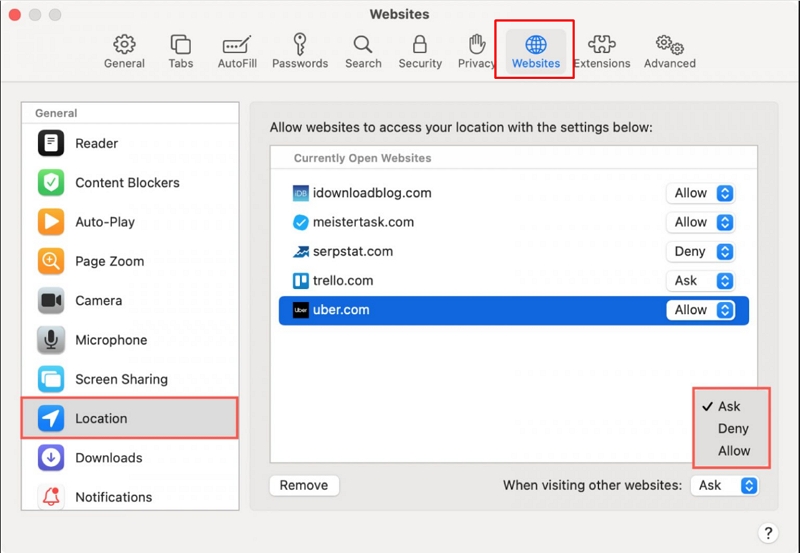The image size is (800, 553).
Task: Choose Deny in the popup menu
Action: (x=731, y=429)
